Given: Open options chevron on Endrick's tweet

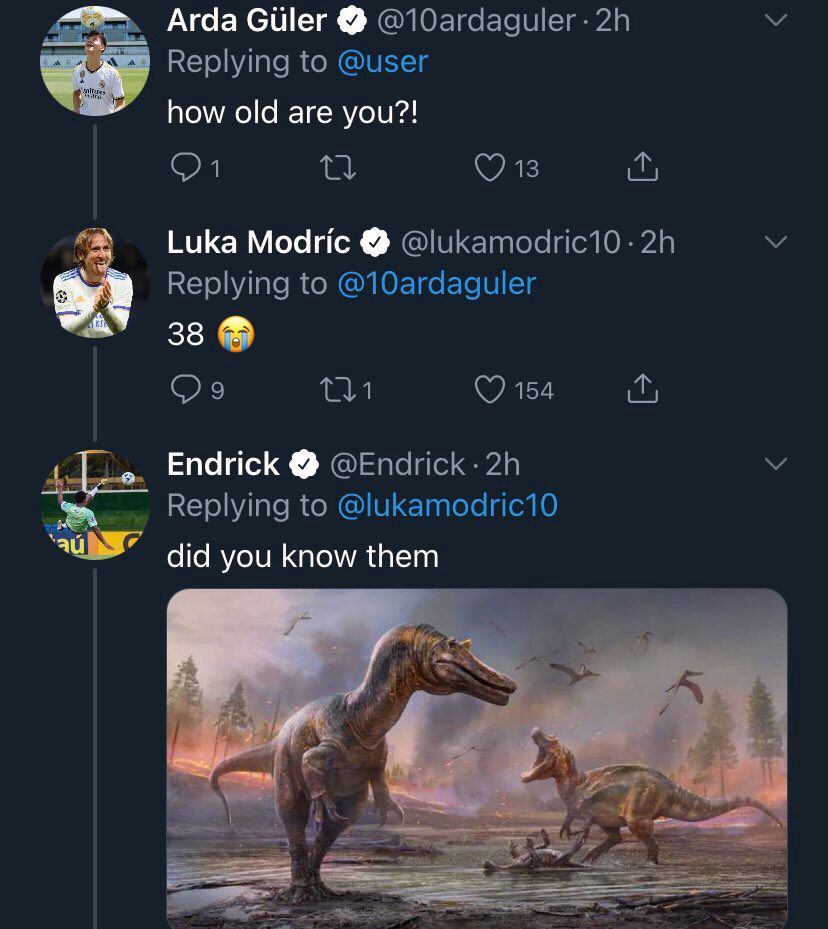Looking at the screenshot, I should [775, 463].
